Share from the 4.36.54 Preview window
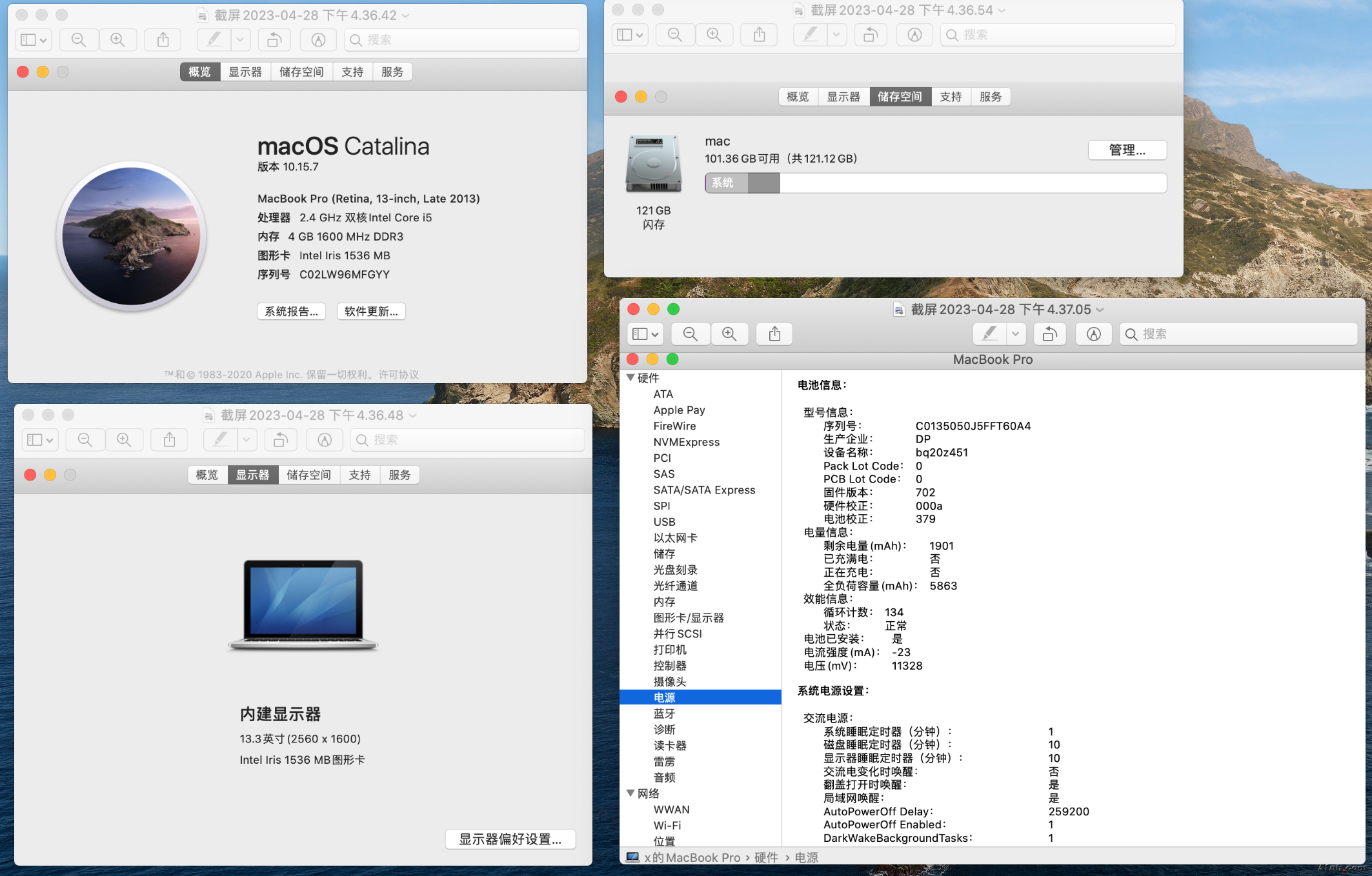Viewport: 1372px width, 876px height. click(760, 35)
